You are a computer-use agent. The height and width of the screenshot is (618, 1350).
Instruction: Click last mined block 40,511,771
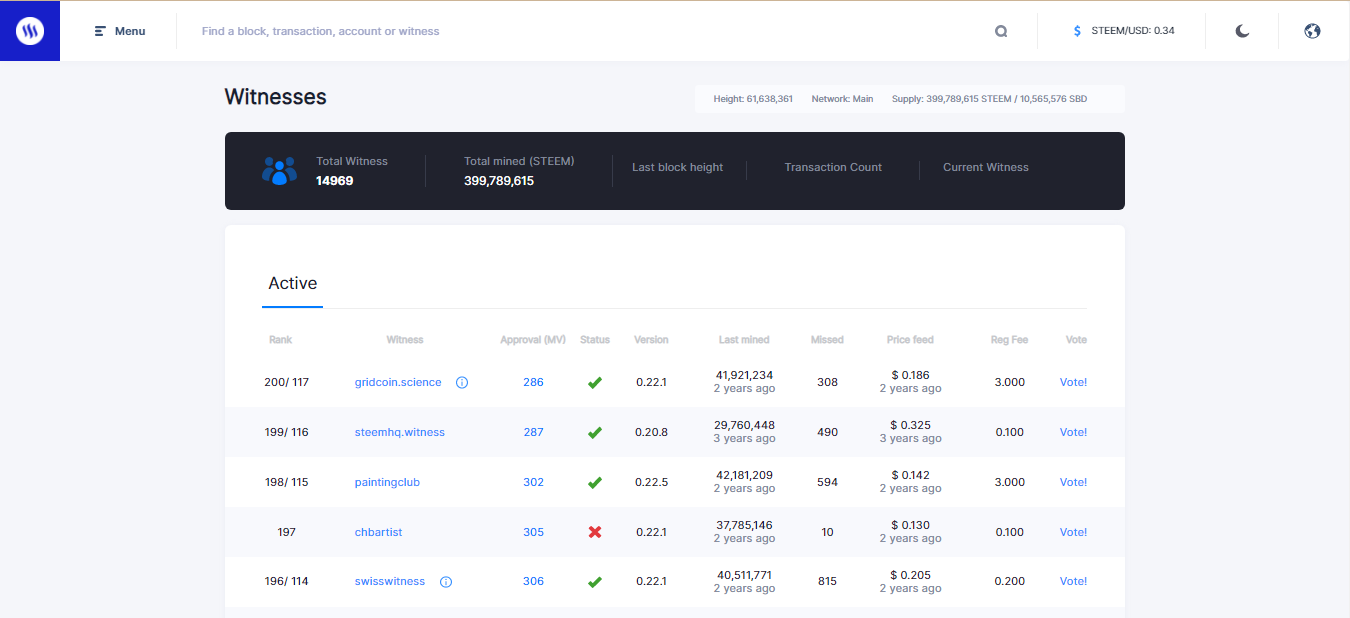click(744, 575)
